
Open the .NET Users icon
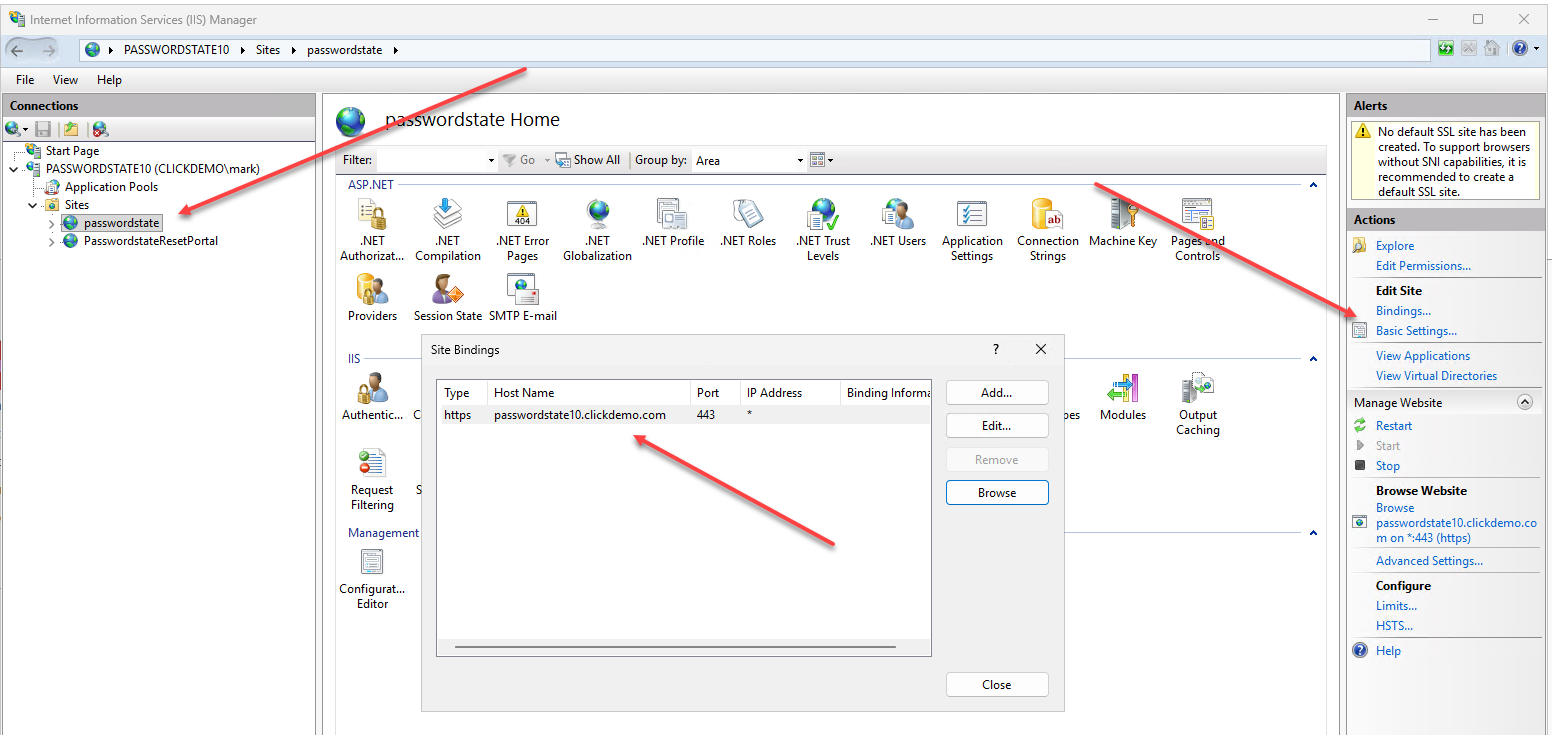pyautogui.click(x=897, y=214)
